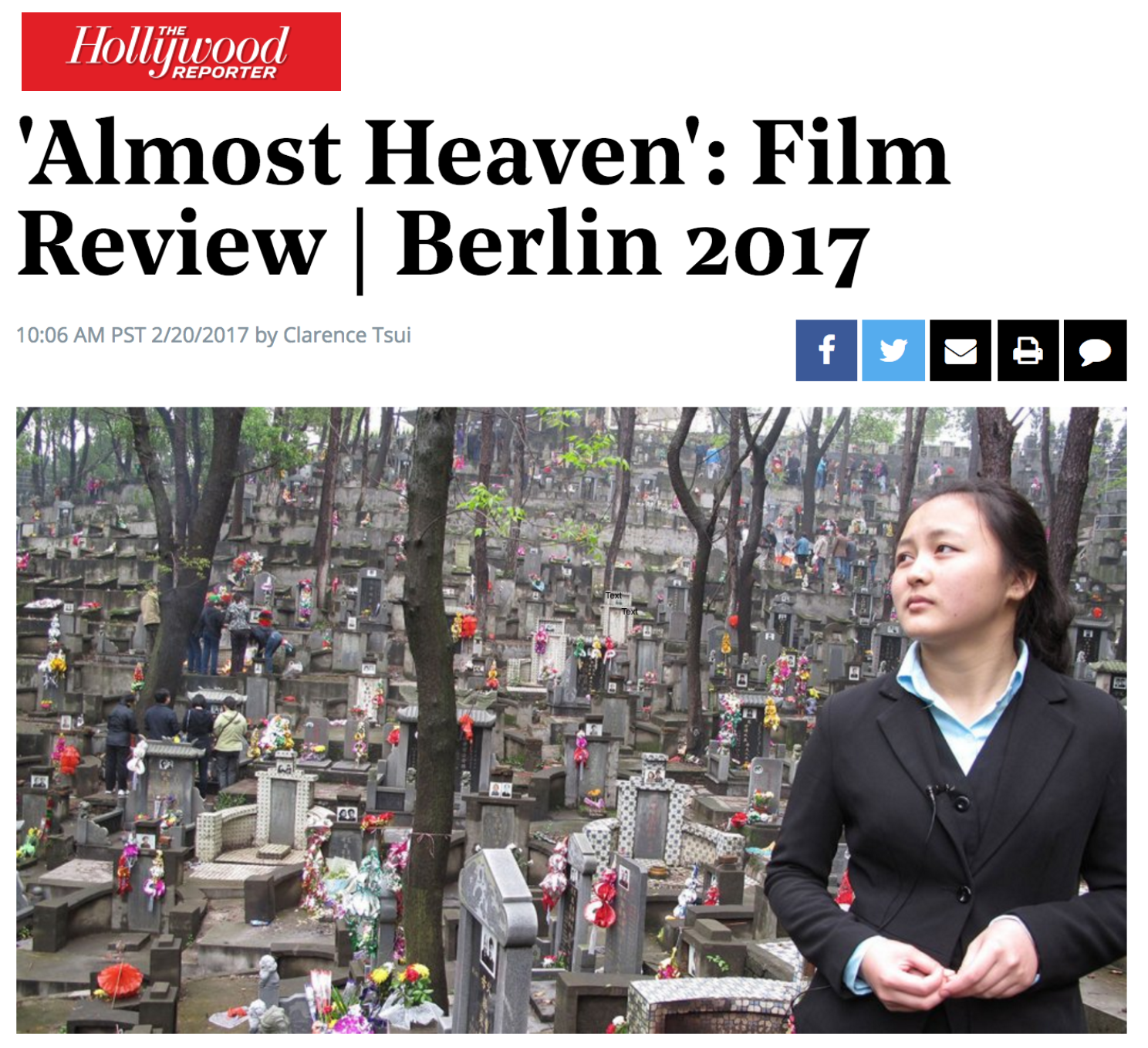Click the word 'by' before author name

tap(266, 336)
